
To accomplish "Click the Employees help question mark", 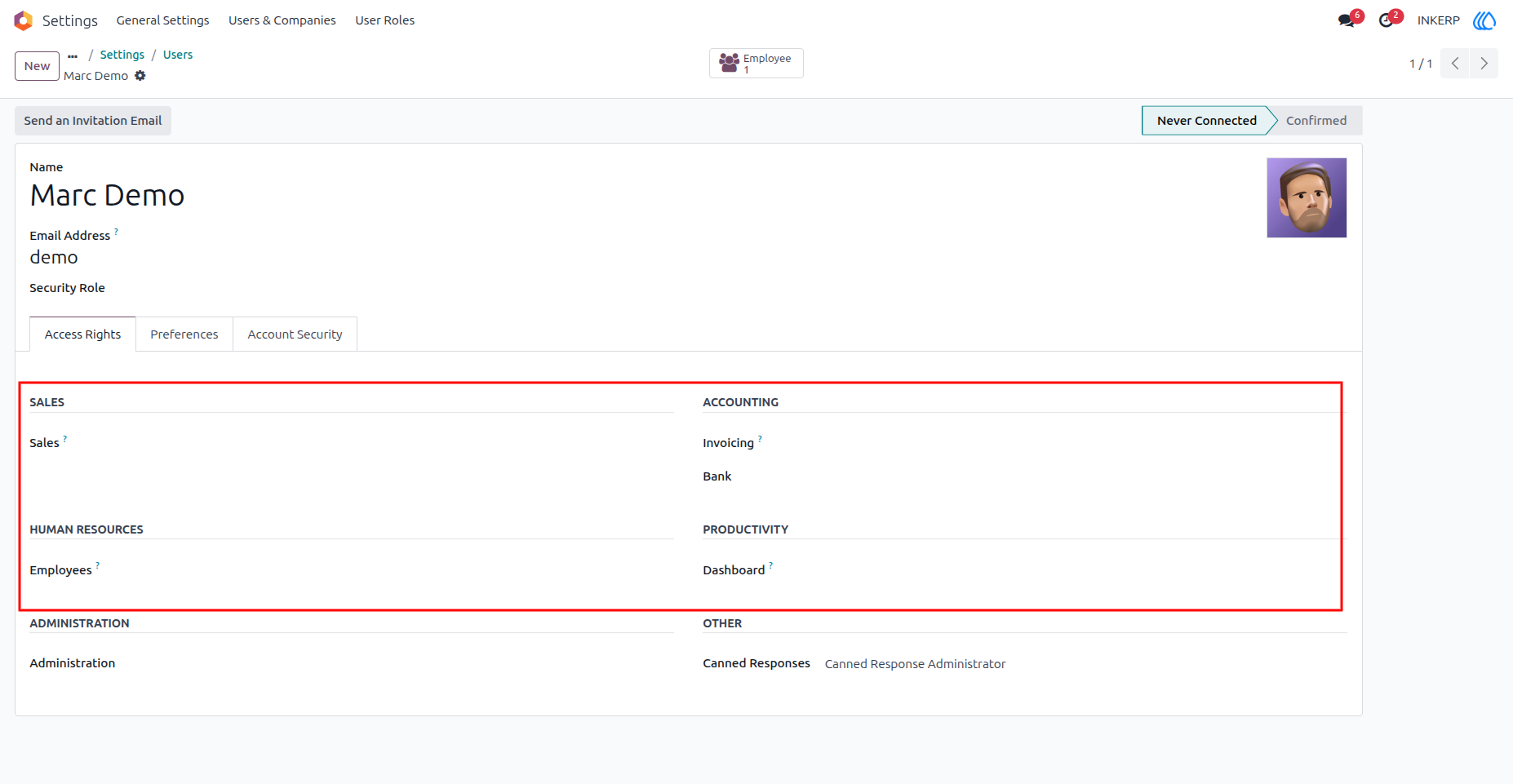I will click(x=97, y=565).
